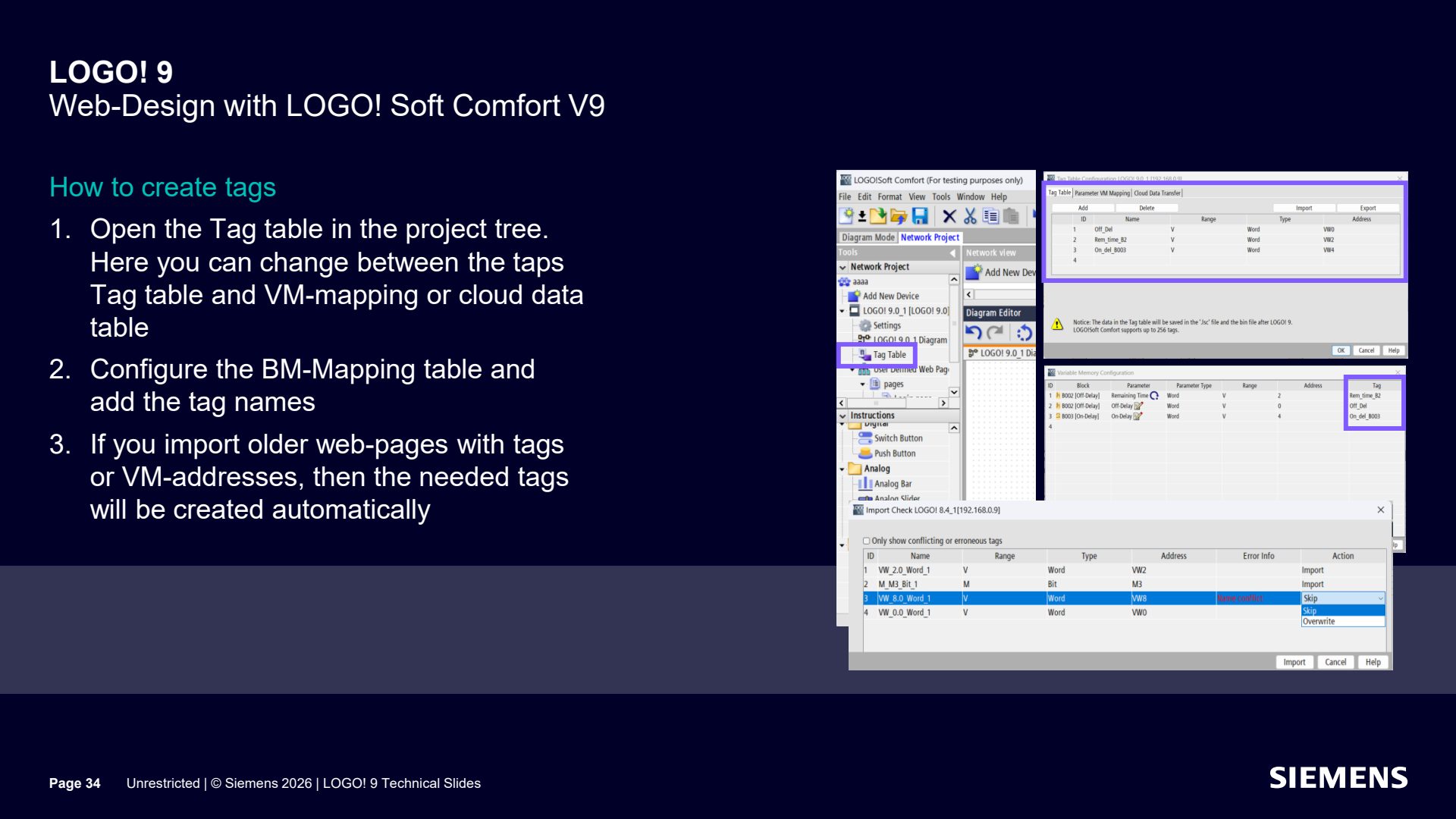
Task: Select the Parameter VM Mapping tab
Action: [x=1102, y=193]
